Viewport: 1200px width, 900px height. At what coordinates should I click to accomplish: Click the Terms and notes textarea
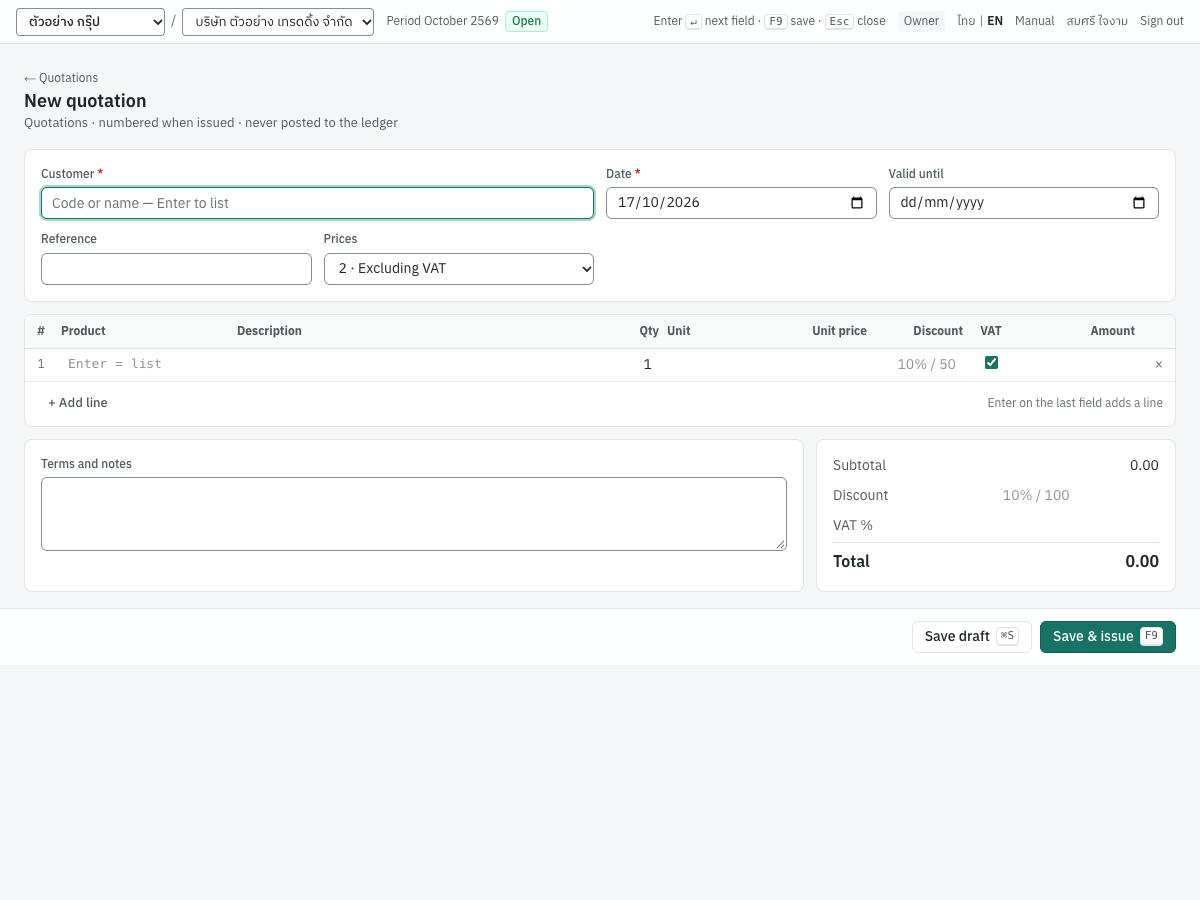click(414, 514)
